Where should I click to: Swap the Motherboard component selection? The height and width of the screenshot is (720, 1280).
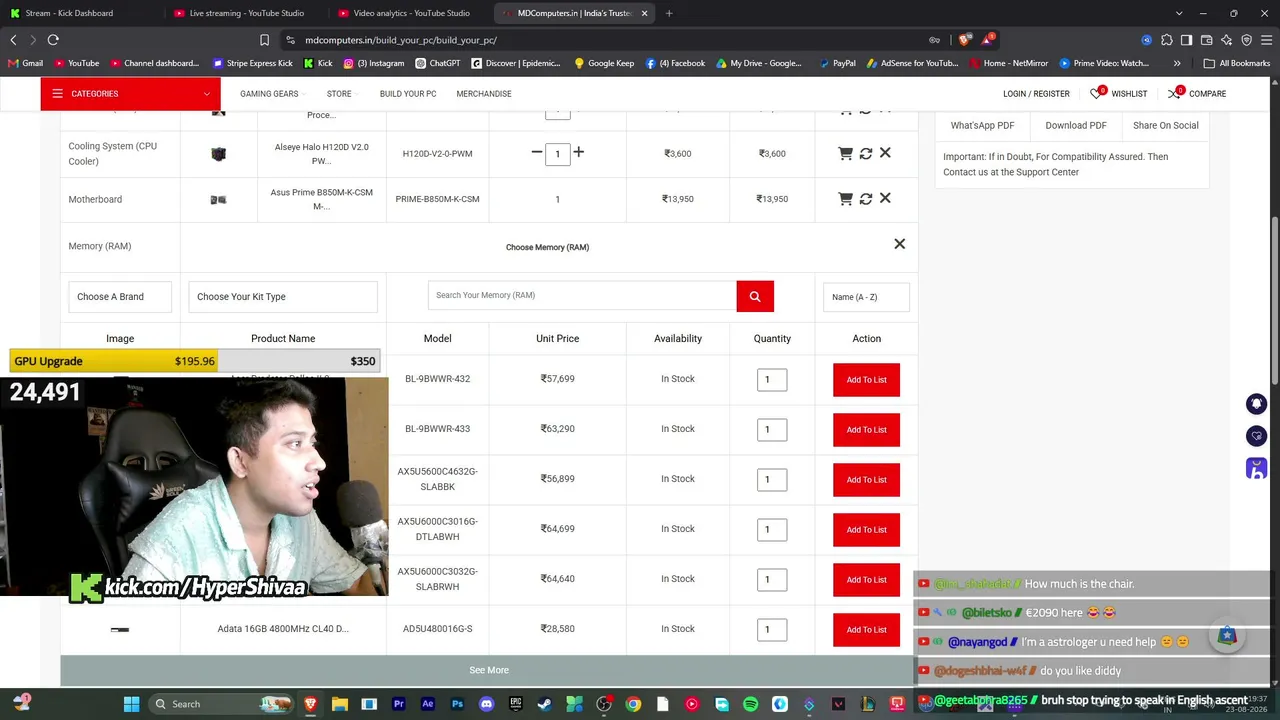coord(866,199)
